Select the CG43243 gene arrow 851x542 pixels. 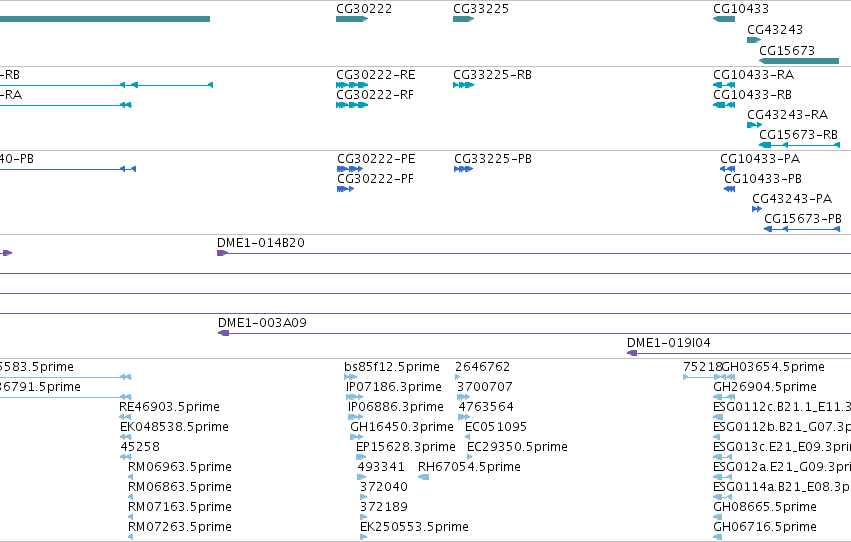(754, 40)
